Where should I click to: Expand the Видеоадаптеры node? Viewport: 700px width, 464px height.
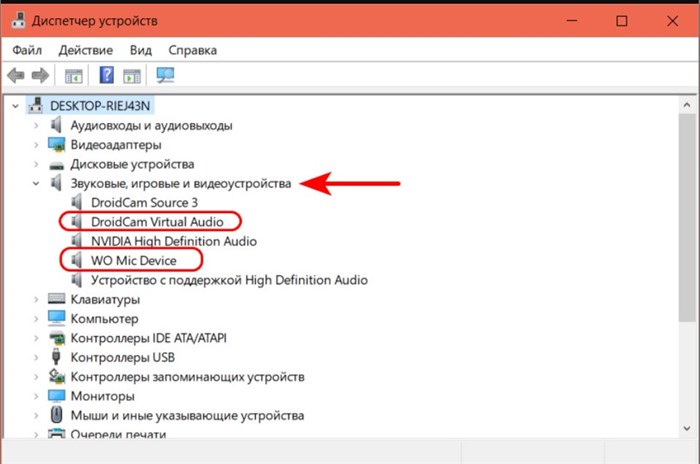[36, 145]
